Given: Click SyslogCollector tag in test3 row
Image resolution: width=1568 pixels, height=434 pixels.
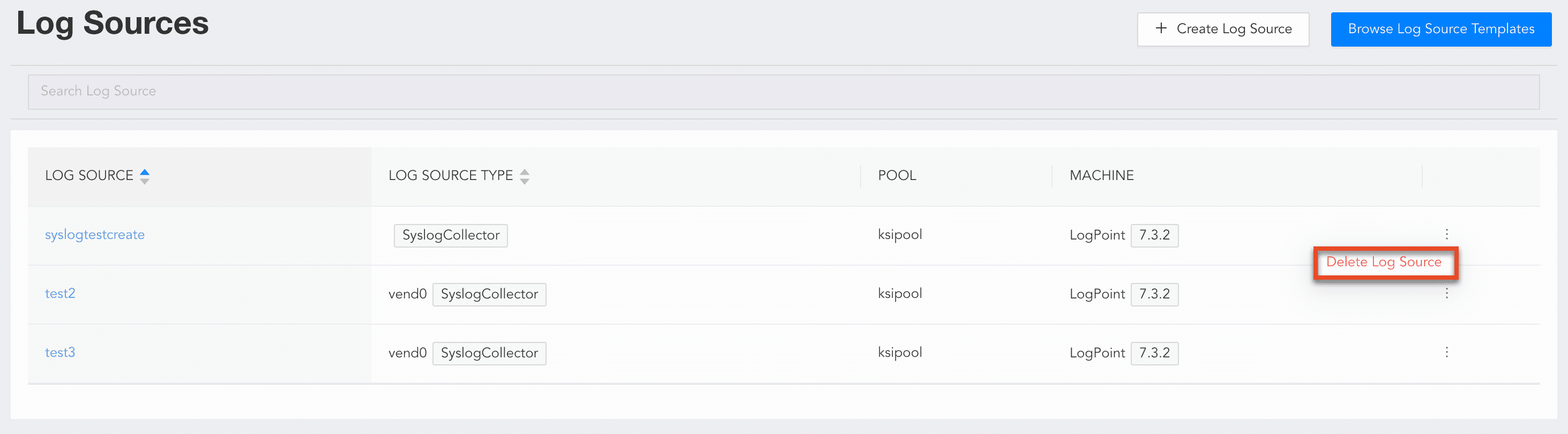Looking at the screenshot, I should coord(489,354).
